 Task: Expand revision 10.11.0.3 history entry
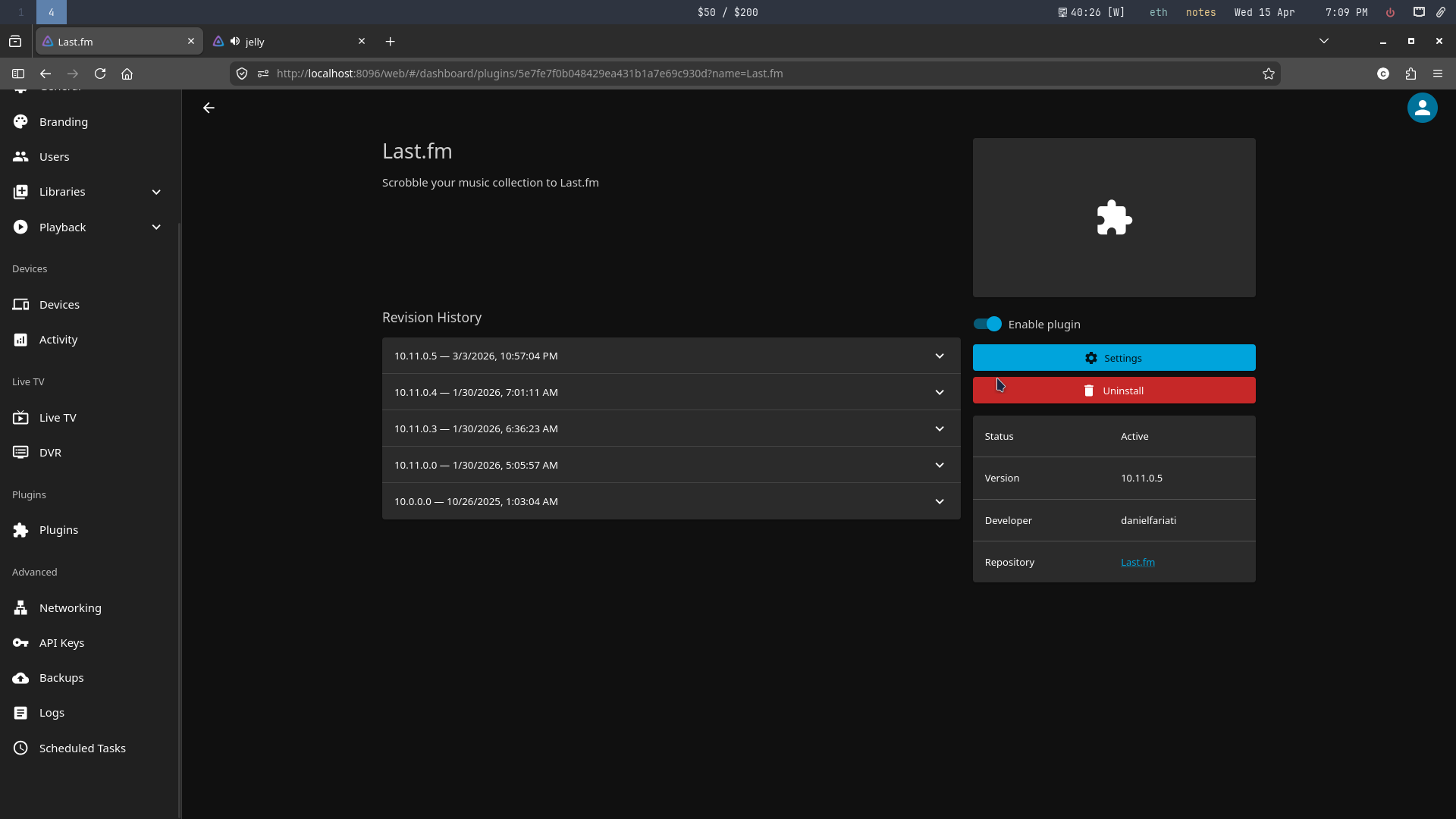671,428
